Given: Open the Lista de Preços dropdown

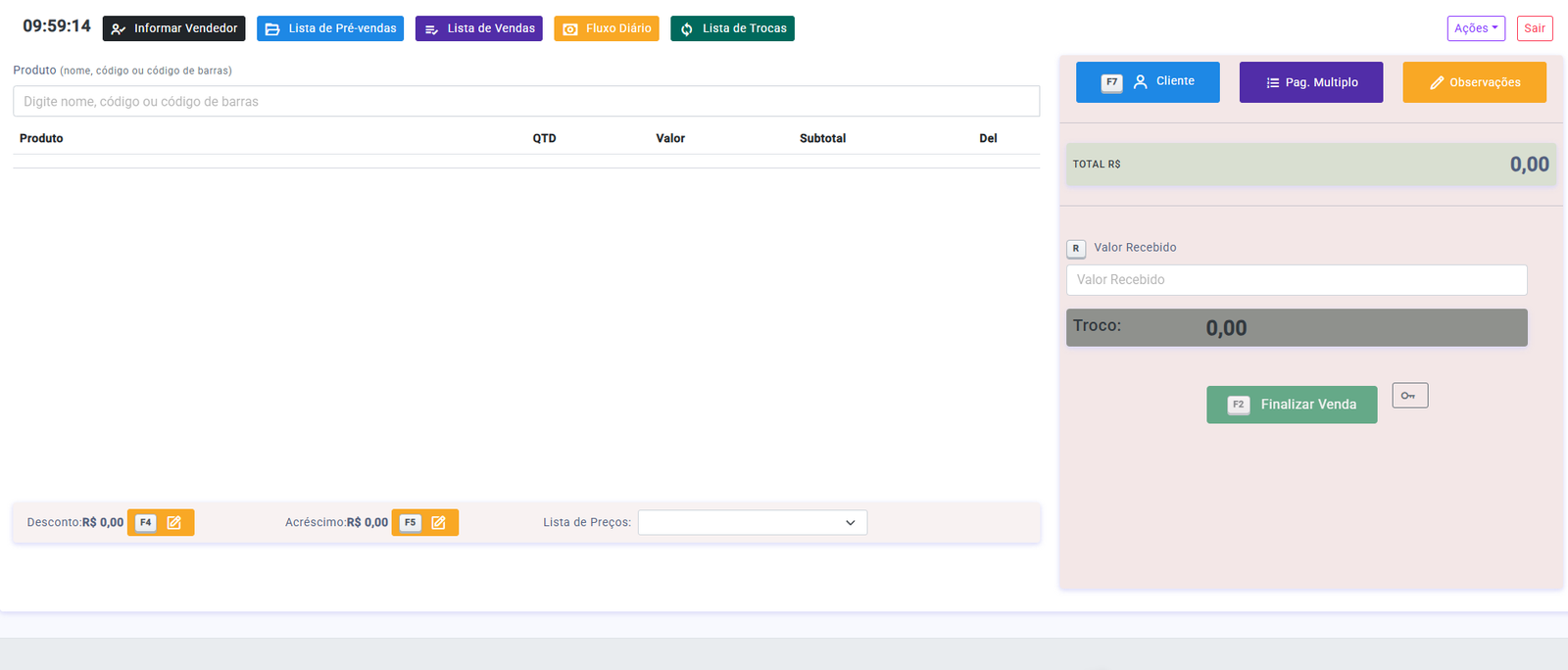Looking at the screenshot, I should 752,523.
